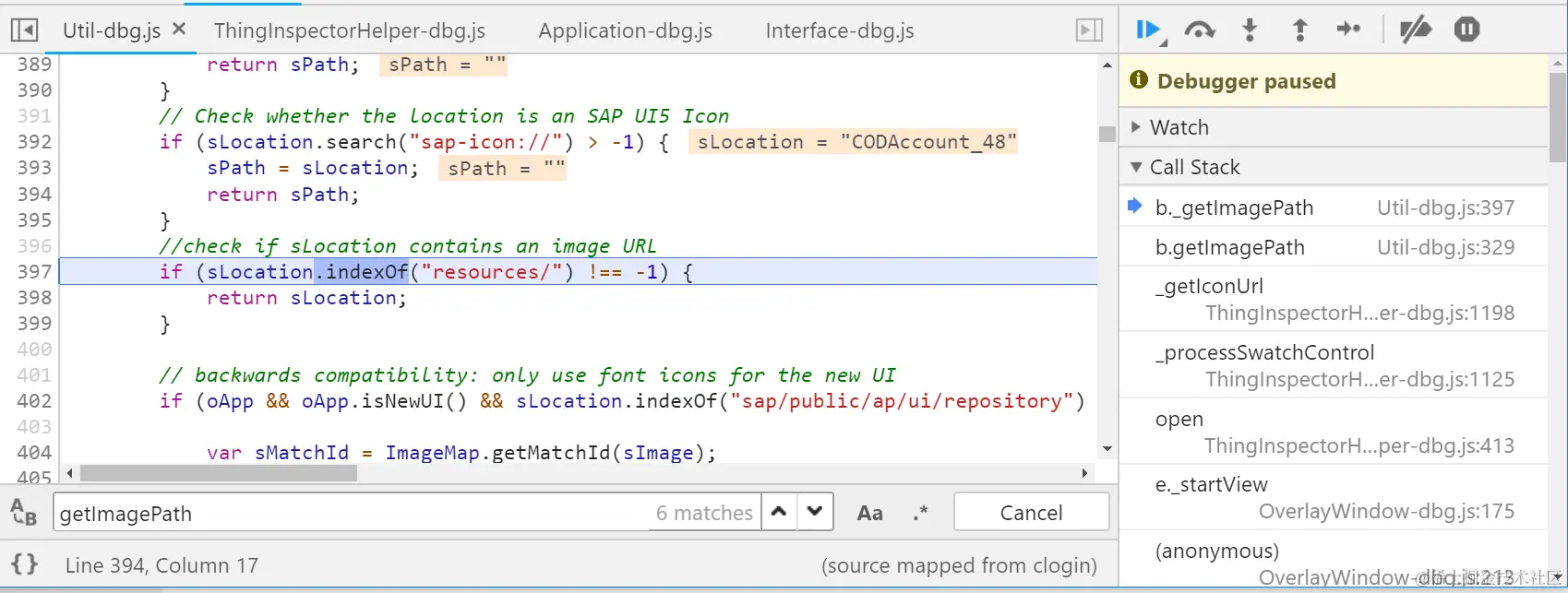Open Interface-dbg.js tab
The height and width of the screenshot is (593, 1568).
840,30
